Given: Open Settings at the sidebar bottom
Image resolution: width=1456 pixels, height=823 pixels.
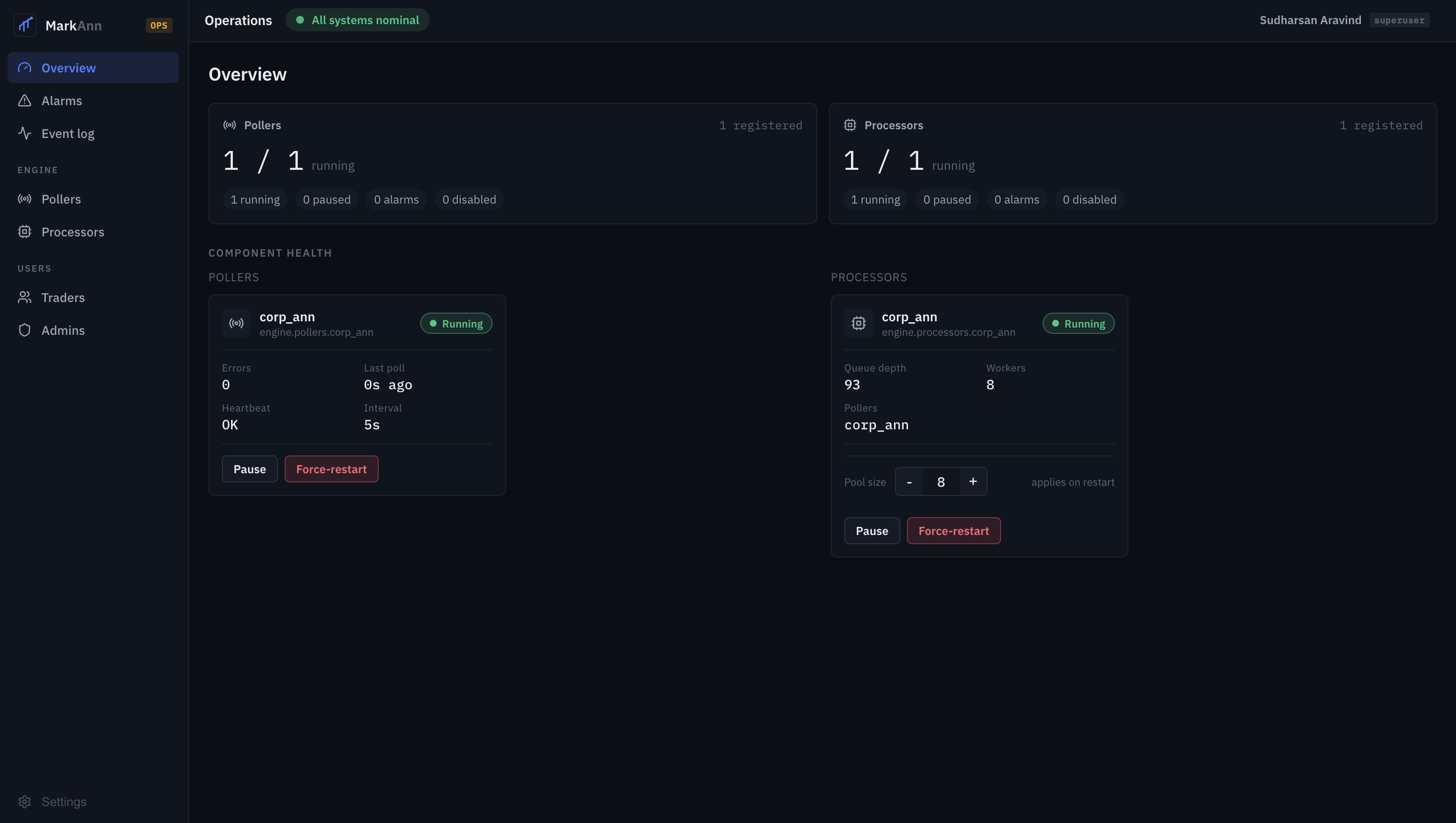Looking at the screenshot, I should (x=93, y=801).
